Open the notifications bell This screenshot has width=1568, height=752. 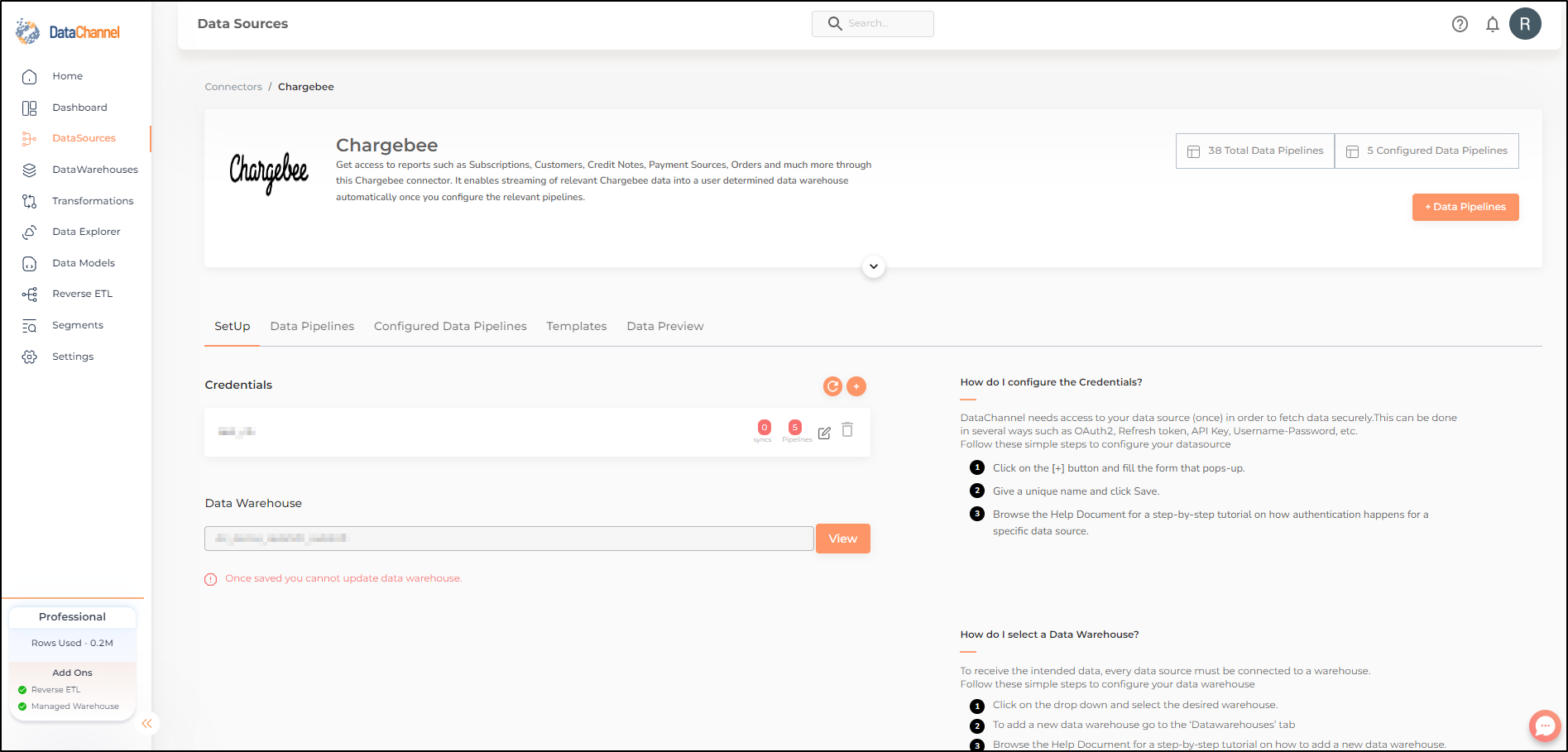1492,24
